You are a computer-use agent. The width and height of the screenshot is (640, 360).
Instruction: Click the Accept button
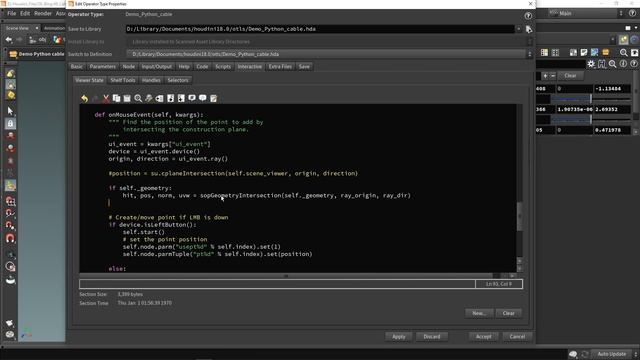484,337
